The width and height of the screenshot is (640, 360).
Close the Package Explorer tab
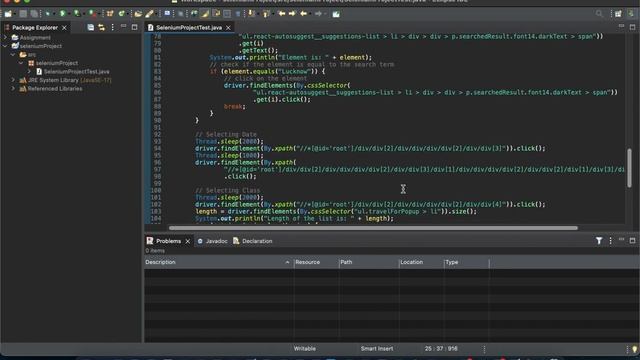pyautogui.click(x=64, y=28)
